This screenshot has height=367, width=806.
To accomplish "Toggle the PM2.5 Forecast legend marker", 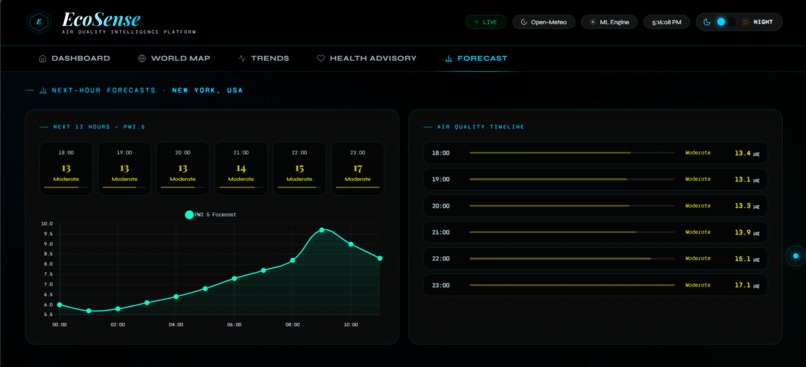I will pos(189,215).
